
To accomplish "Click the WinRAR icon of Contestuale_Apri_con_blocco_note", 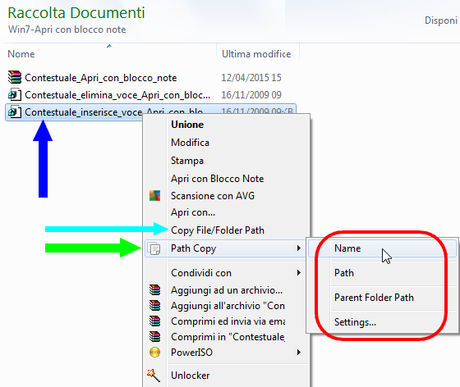I will (15, 77).
